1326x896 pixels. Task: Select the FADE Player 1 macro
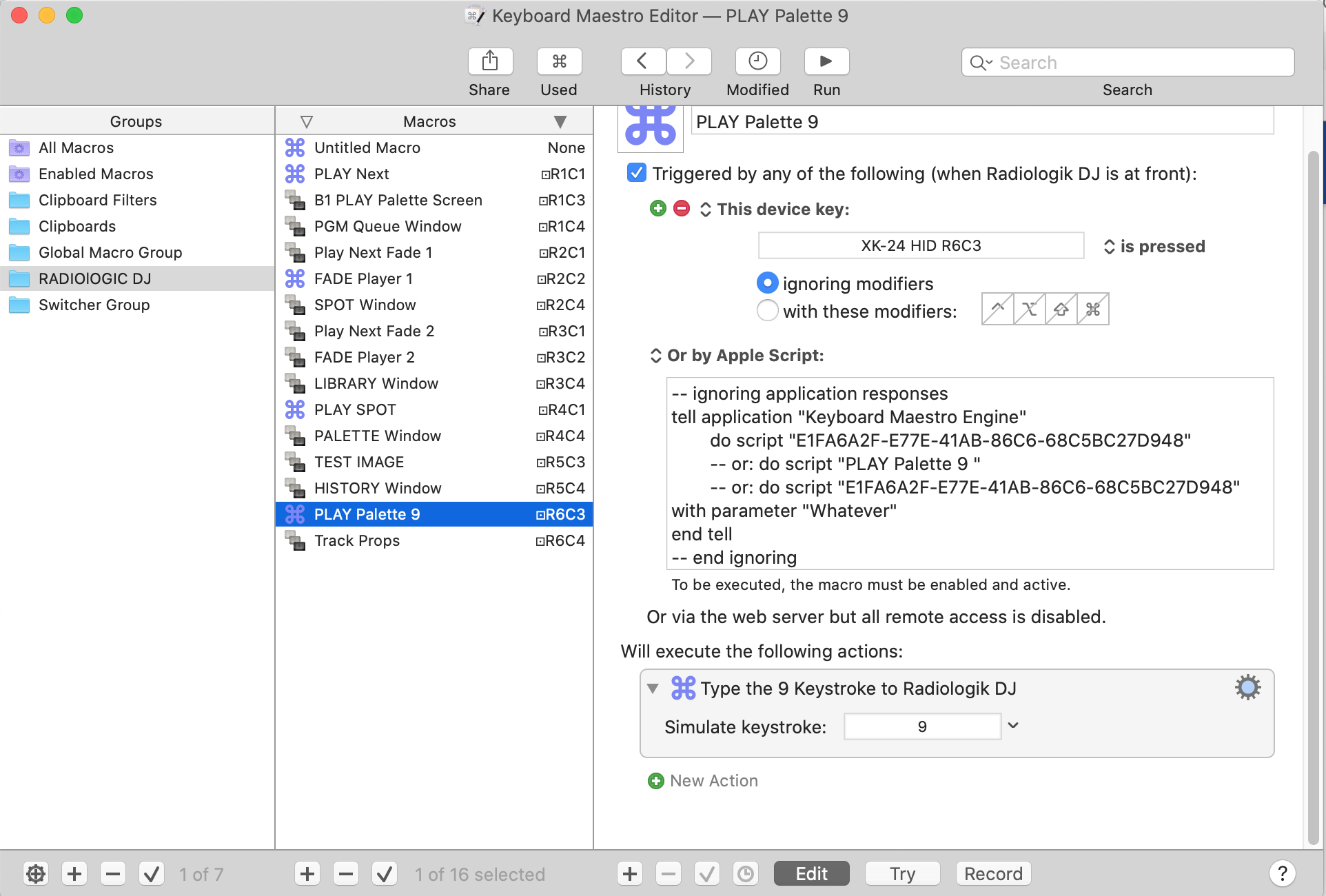(434, 278)
